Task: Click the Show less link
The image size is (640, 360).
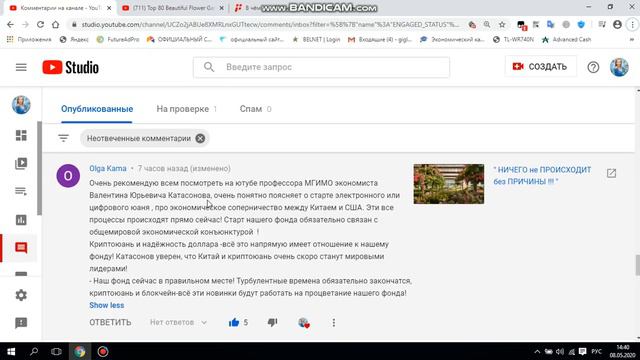Action: click(107, 305)
